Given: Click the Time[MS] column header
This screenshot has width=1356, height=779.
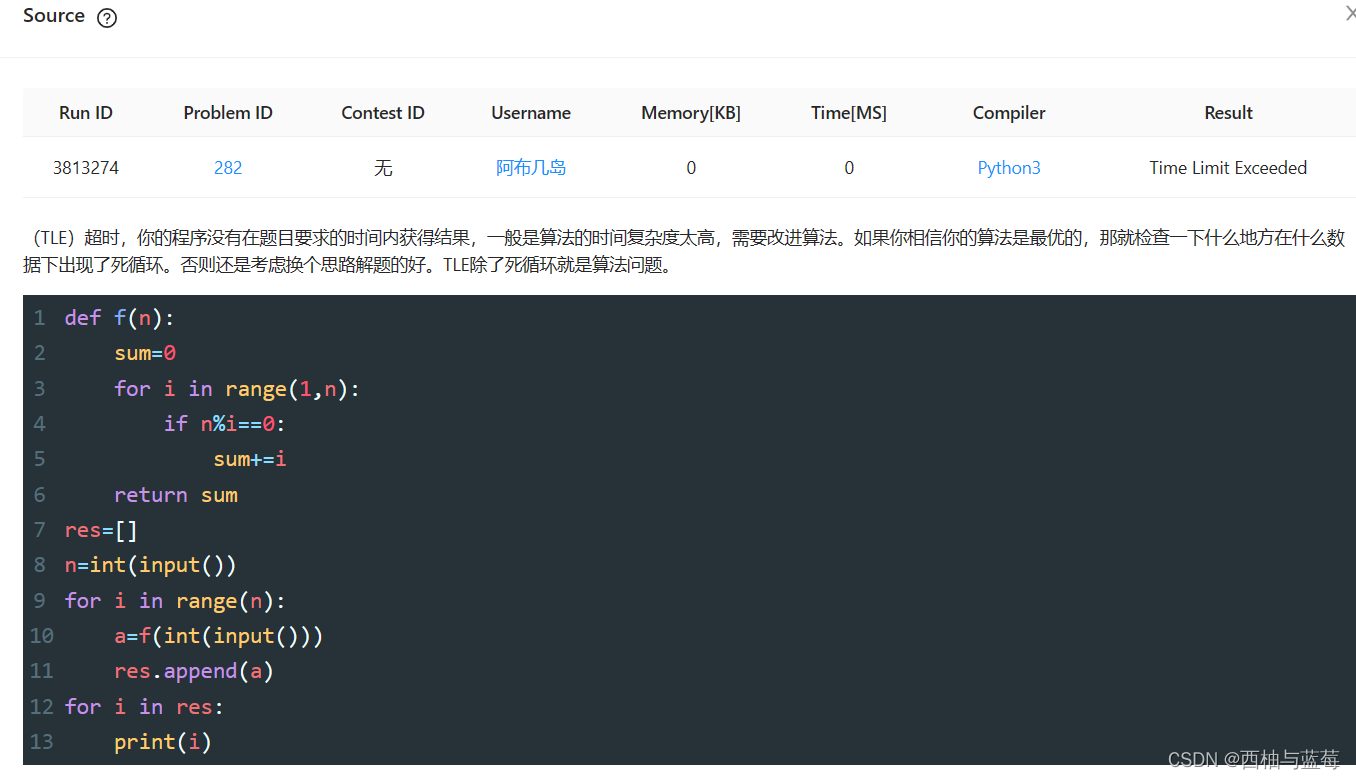Looking at the screenshot, I should (x=849, y=113).
